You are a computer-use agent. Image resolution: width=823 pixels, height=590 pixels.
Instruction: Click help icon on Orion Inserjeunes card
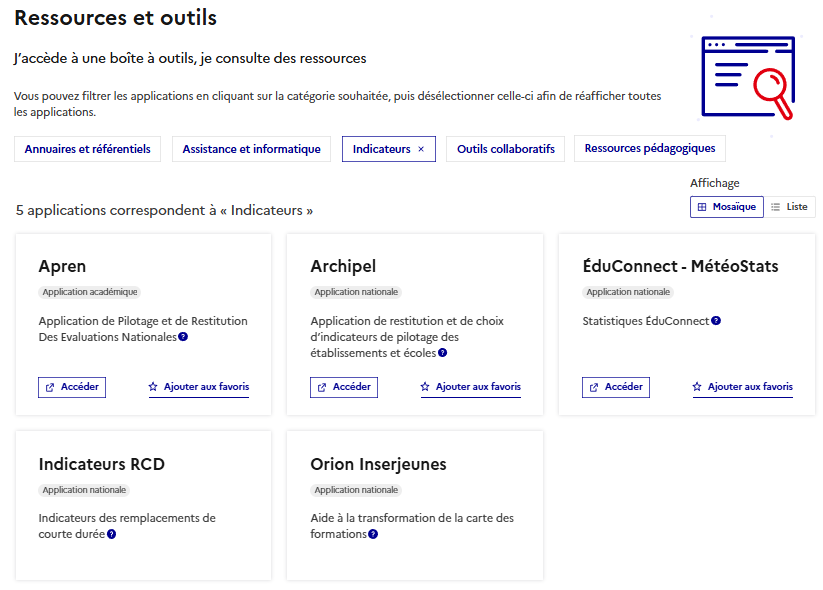click(372, 533)
